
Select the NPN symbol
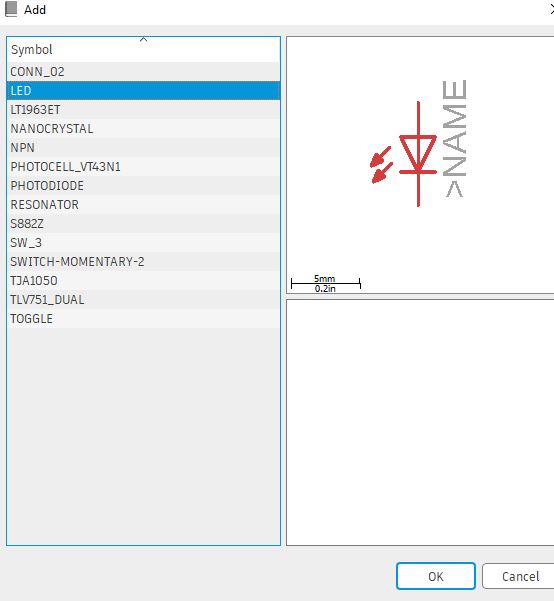click(x=143, y=148)
